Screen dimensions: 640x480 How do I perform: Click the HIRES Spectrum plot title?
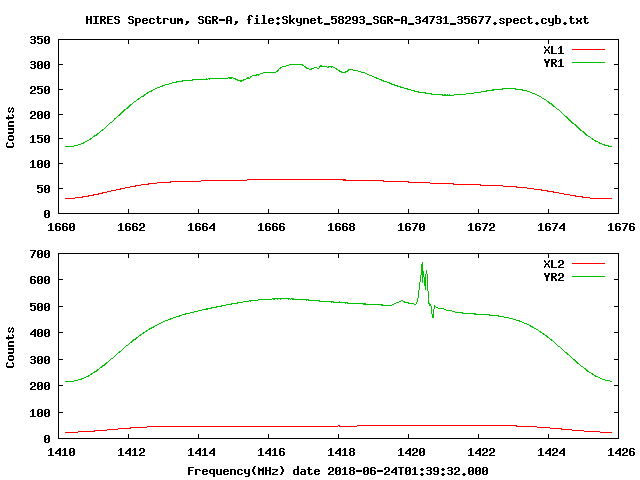pos(337,20)
